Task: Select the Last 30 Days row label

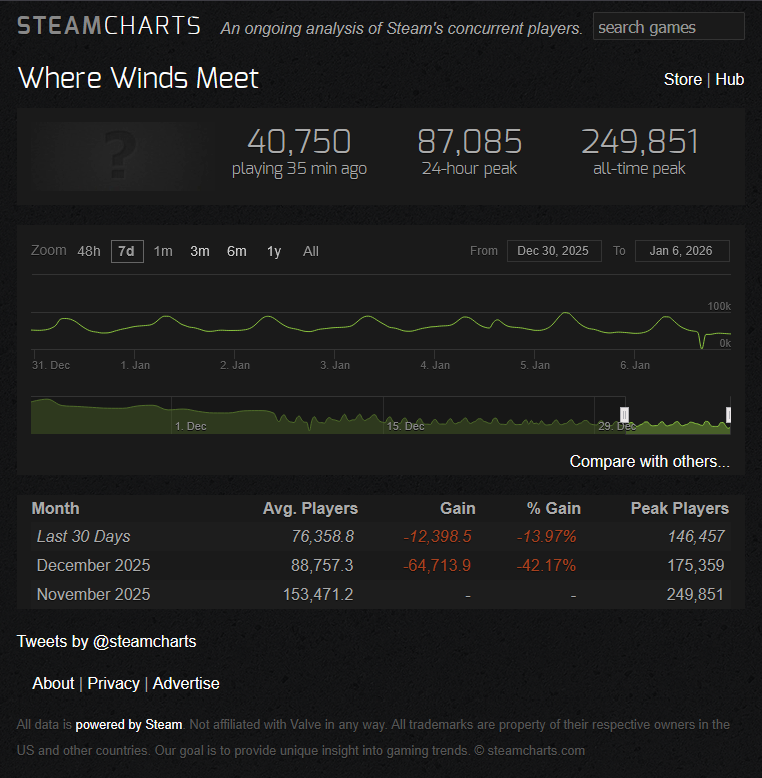Action: point(83,536)
